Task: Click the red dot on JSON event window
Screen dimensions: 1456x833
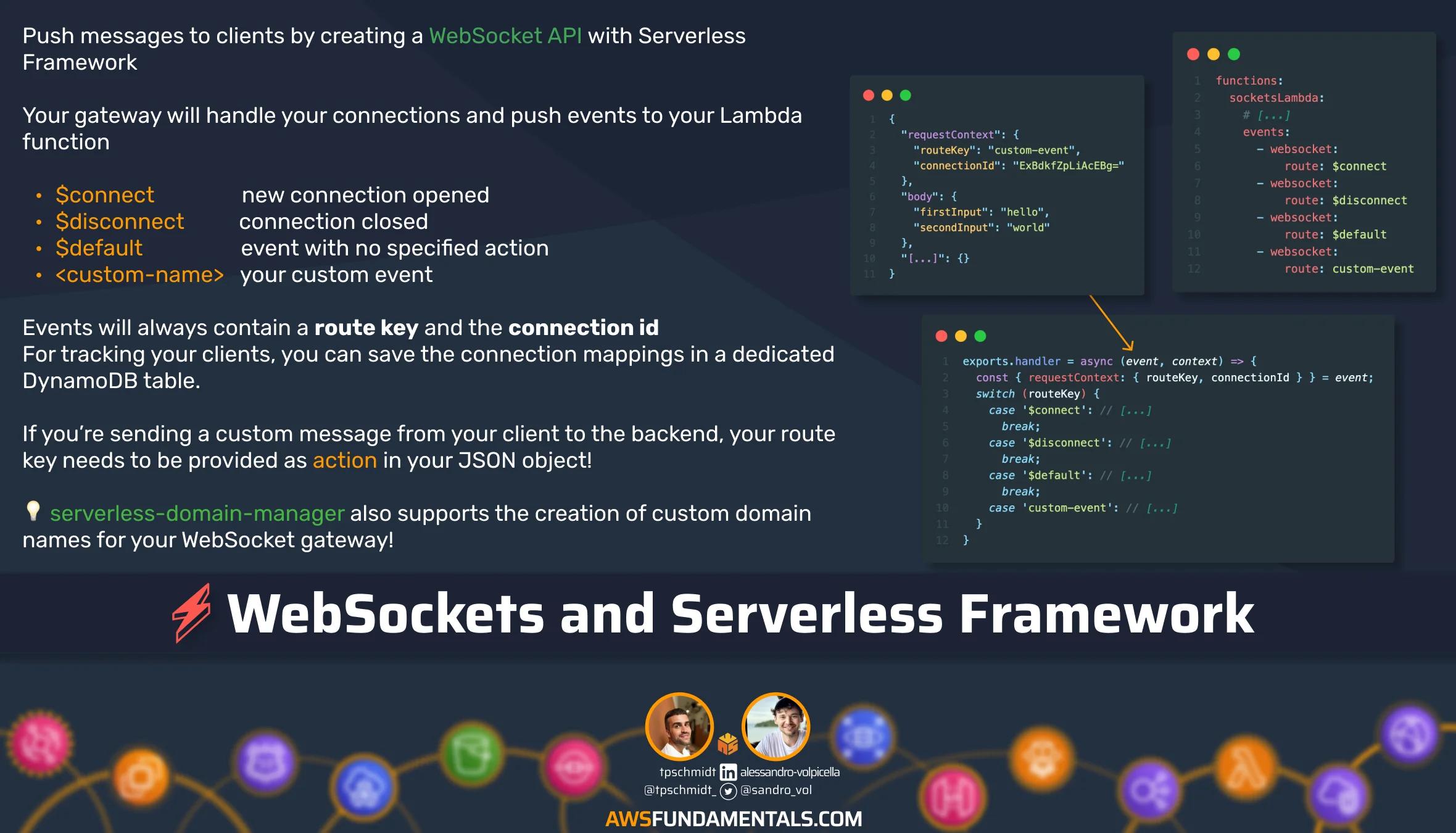Action: [x=869, y=95]
